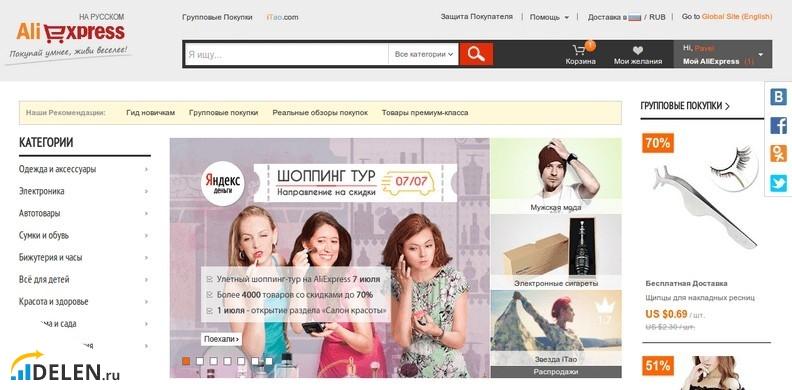Expand the Всё для детей category
792x390 pixels.
click(x=84, y=279)
